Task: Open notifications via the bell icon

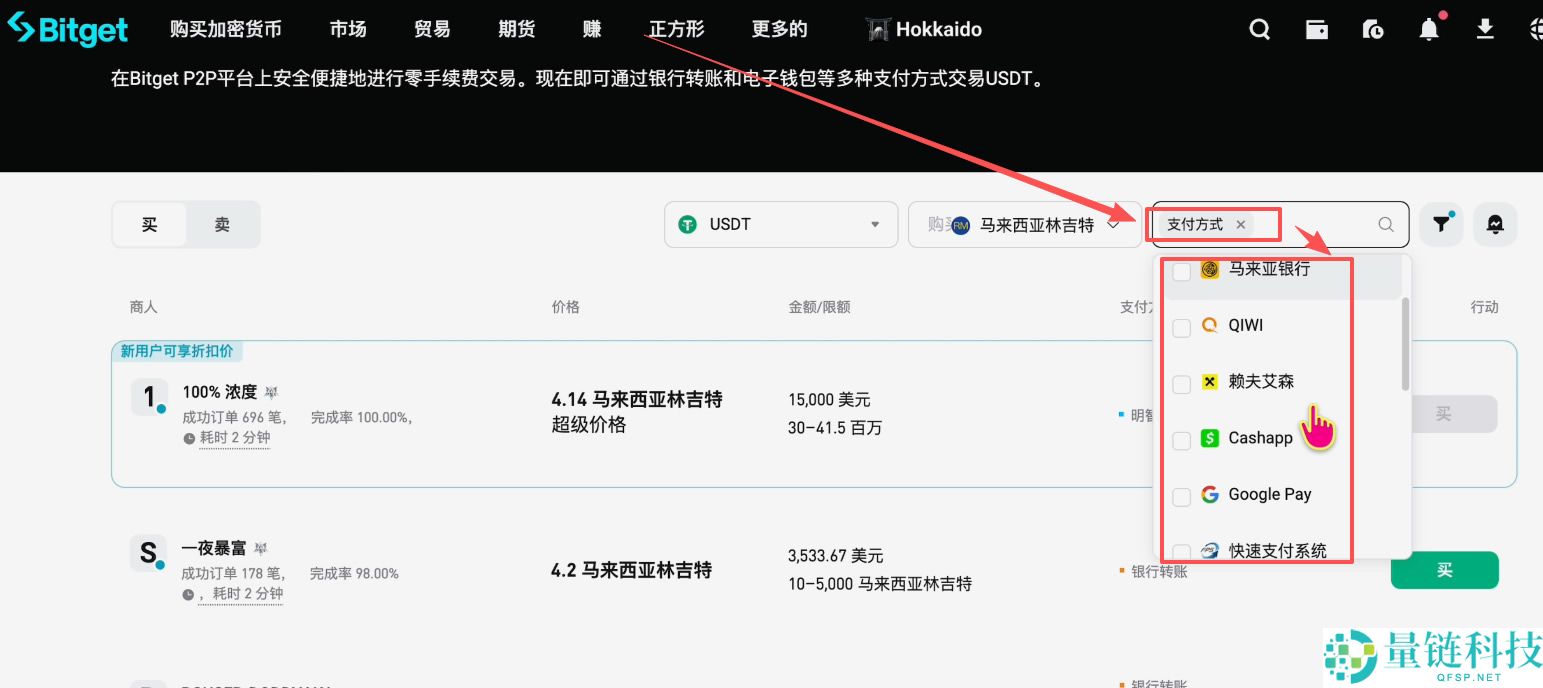Action: click(1429, 29)
